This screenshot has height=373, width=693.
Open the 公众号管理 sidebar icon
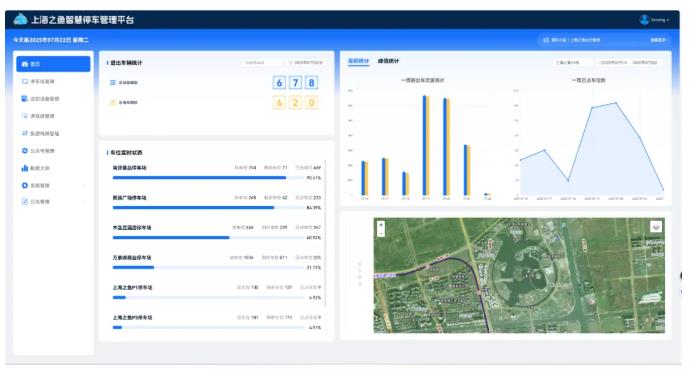pos(25,151)
